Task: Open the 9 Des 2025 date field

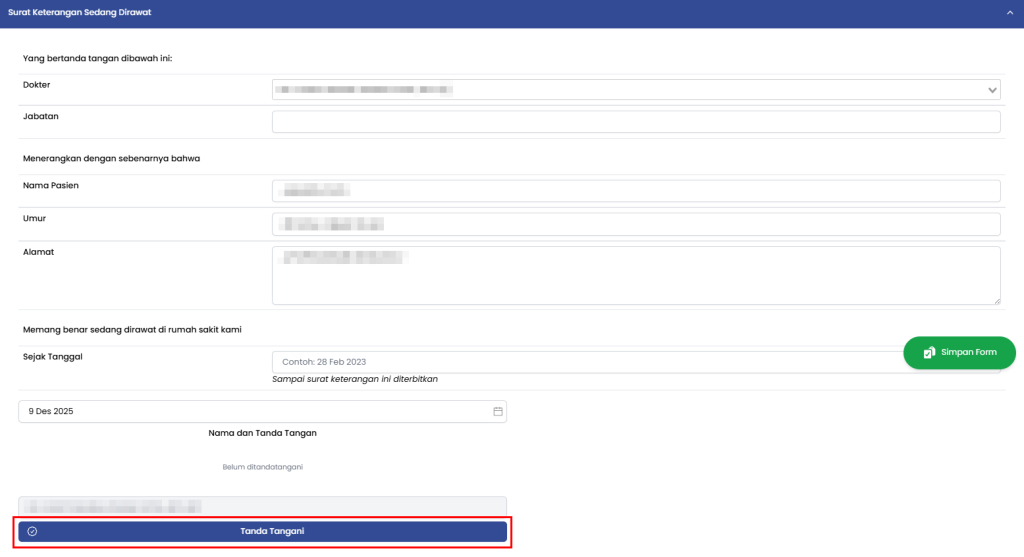Action: tap(250, 411)
